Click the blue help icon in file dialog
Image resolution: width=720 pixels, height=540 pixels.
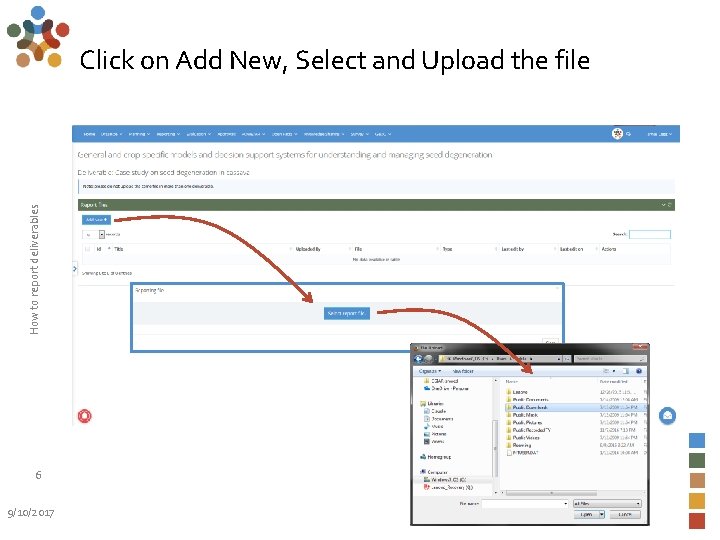pyautogui.click(x=639, y=371)
